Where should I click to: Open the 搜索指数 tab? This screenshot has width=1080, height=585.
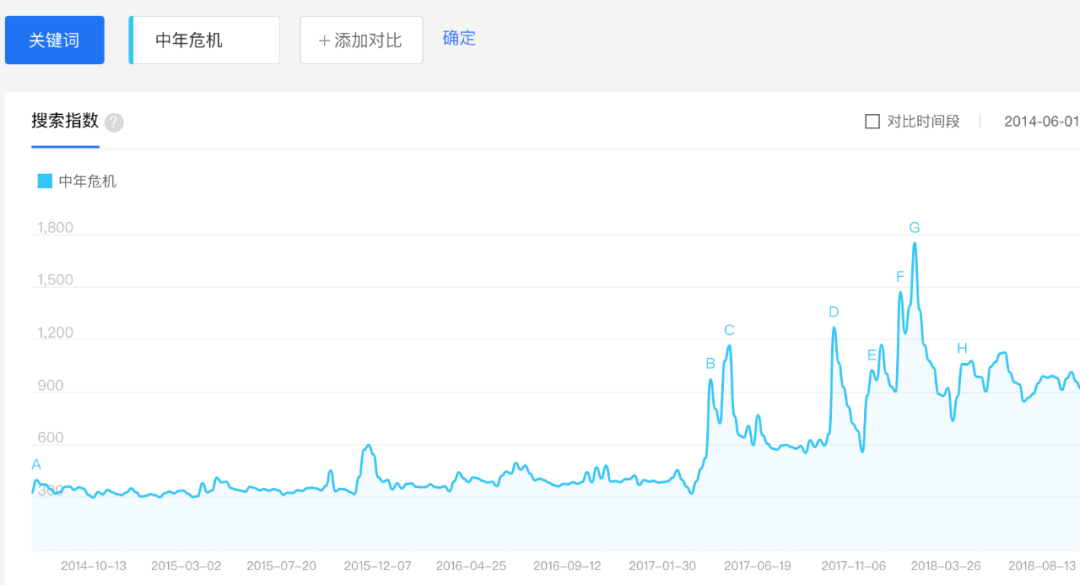point(65,121)
